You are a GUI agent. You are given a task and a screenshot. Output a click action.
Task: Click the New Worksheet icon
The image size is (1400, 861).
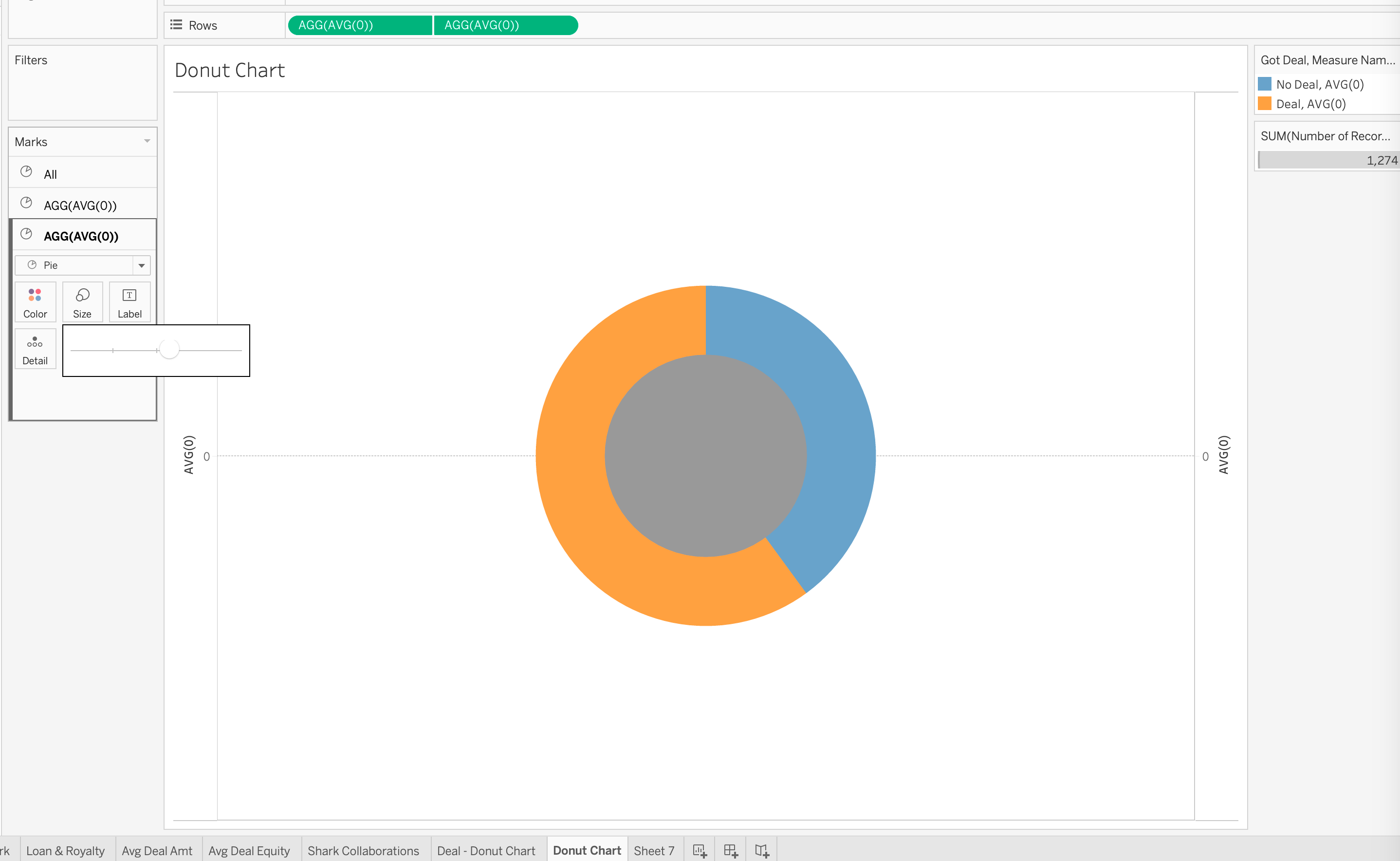point(700,850)
